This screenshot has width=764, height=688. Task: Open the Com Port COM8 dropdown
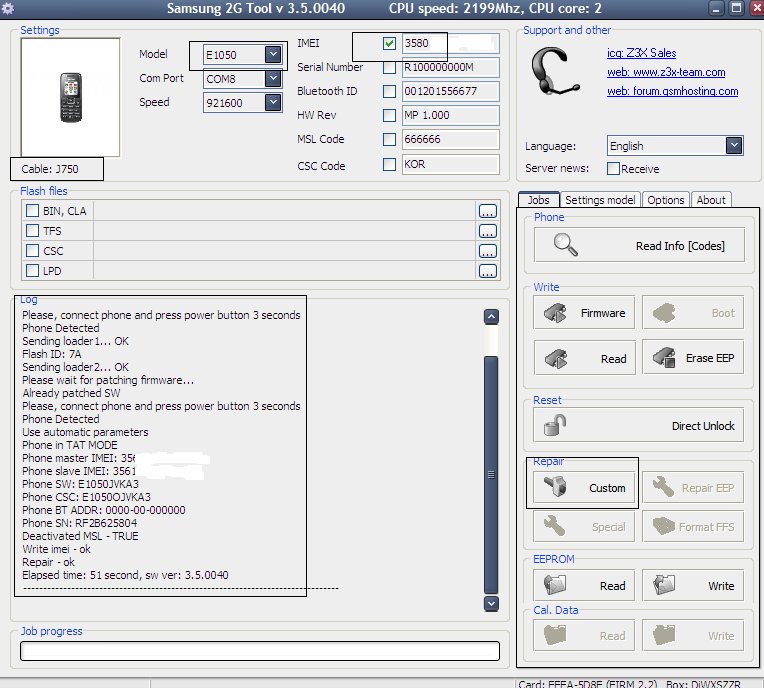273,78
